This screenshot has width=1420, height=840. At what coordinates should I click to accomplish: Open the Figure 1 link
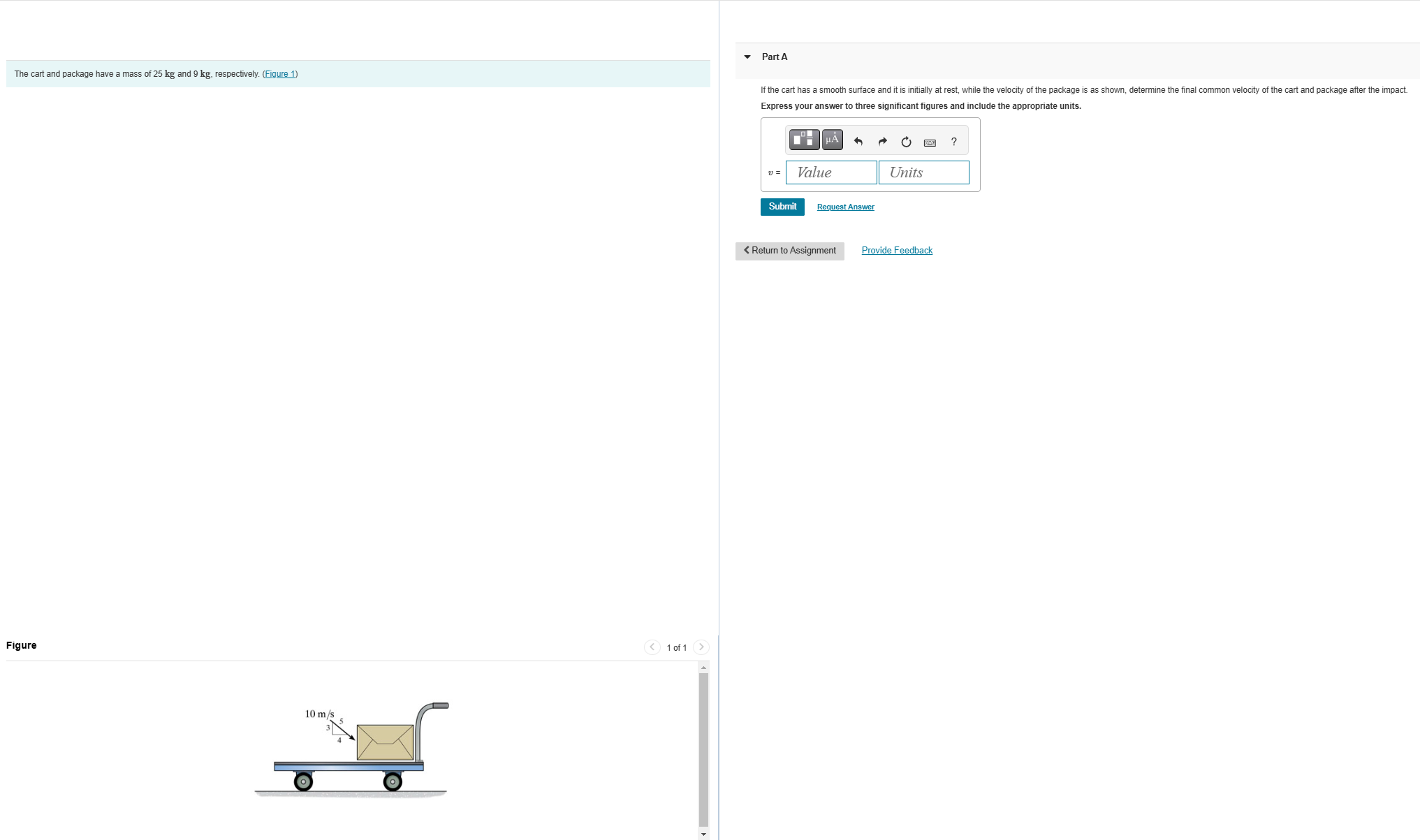pyautogui.click(x=279, y=73)
